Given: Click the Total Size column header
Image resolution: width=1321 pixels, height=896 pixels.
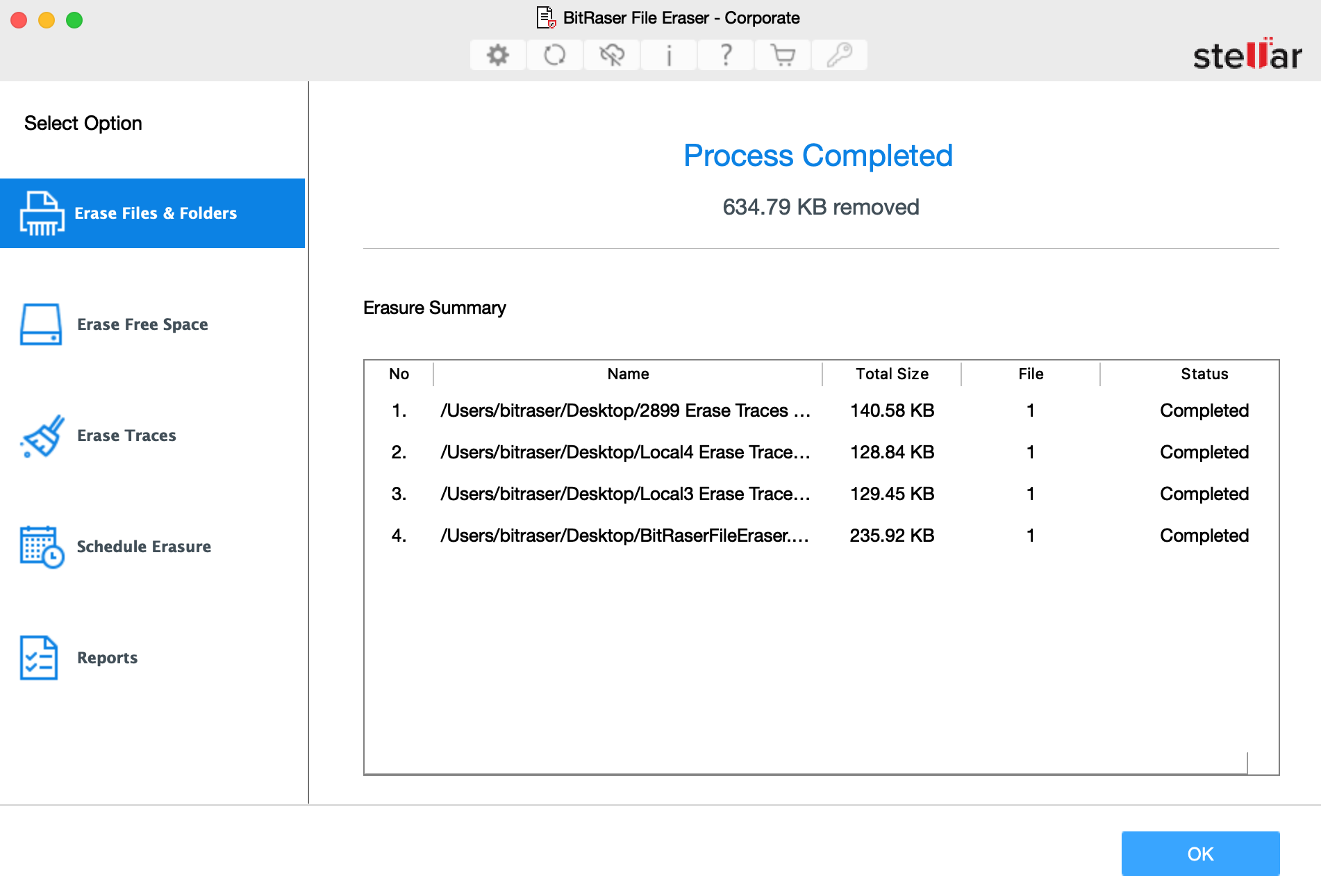Looking at the screenshot, I should coord(892,374).
